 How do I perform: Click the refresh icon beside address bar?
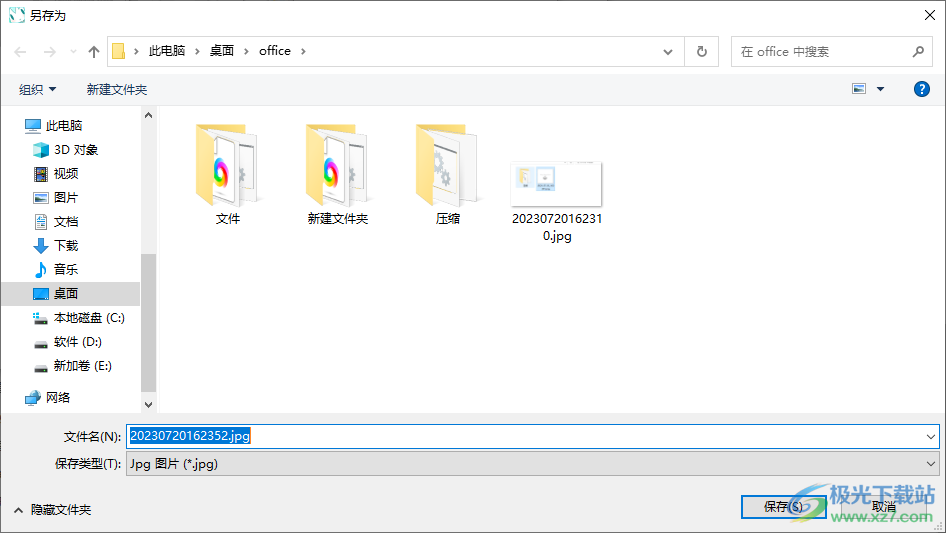(x=701, y=51)
